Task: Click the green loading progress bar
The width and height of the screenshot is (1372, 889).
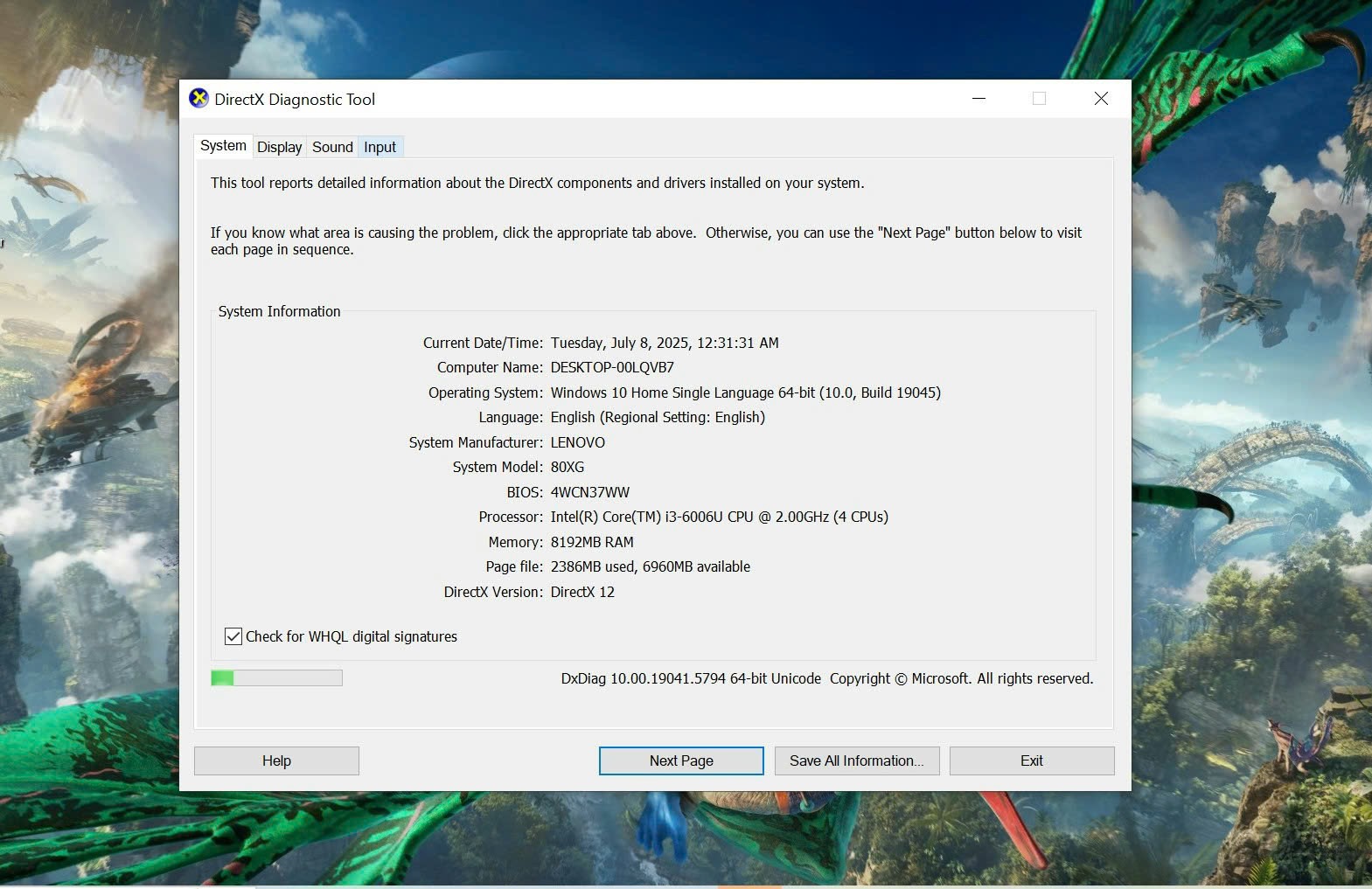Action: (276, 677)
